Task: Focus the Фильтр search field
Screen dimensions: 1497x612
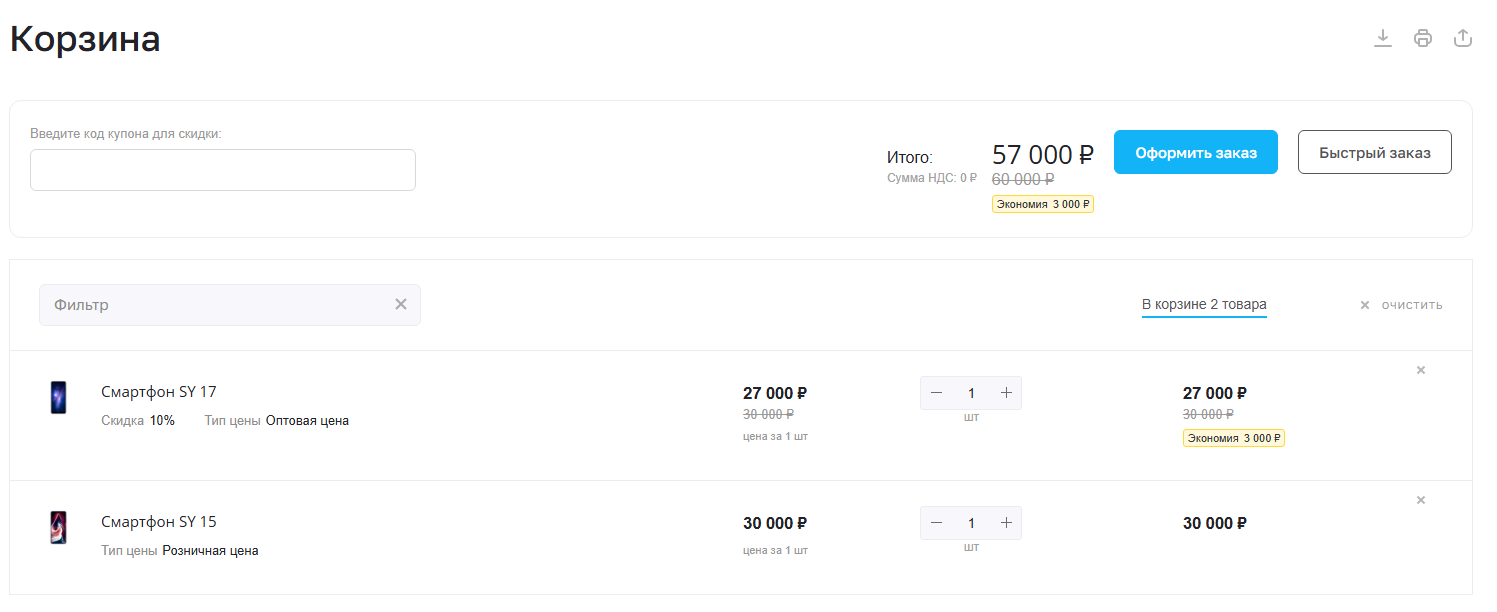Action: pos(230,305)
